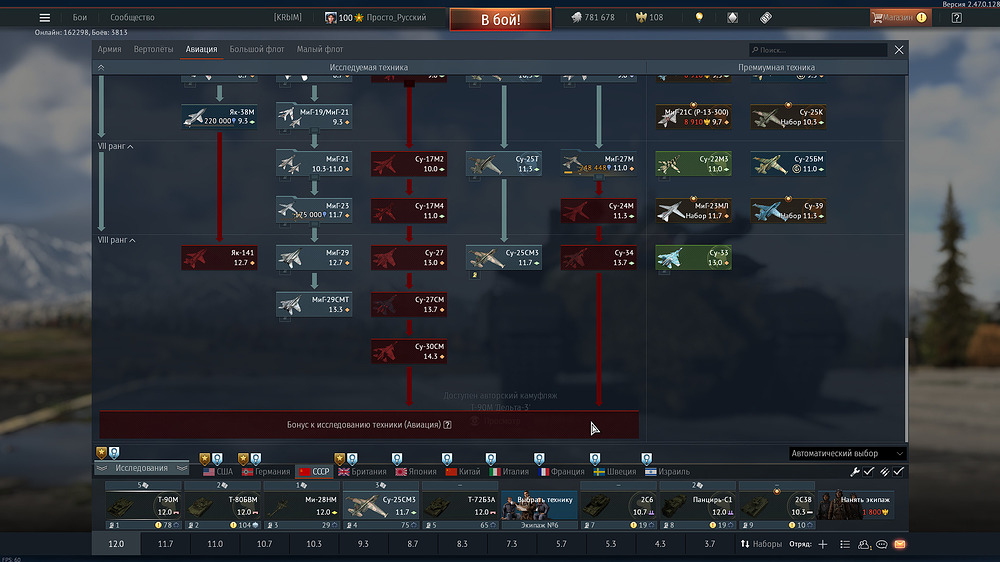1000x562 pixels.
Task: Click the light bulb hints icon
Action: [x=699, y=18]
